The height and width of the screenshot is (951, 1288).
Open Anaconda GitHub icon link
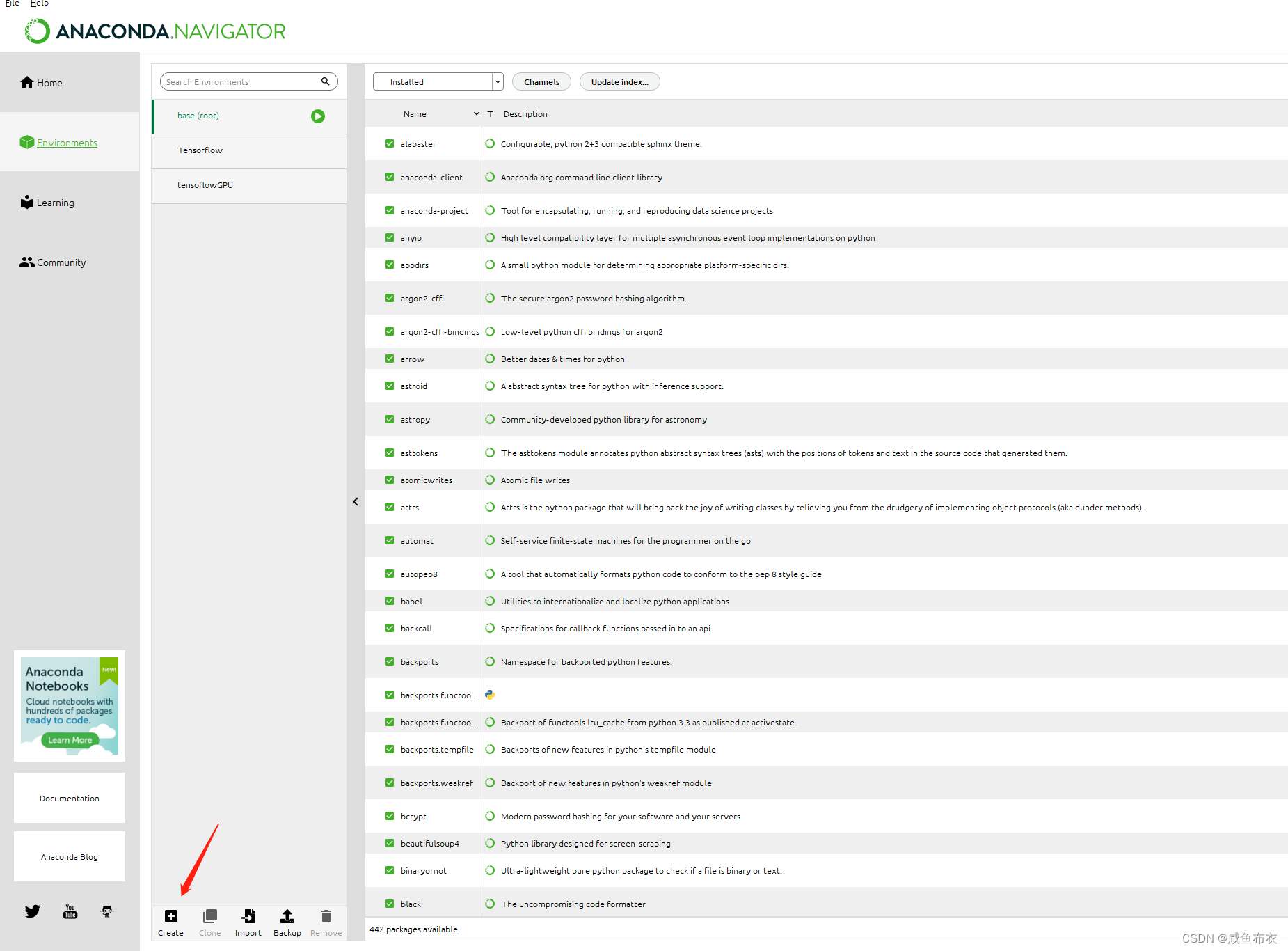tap(106, 911)
